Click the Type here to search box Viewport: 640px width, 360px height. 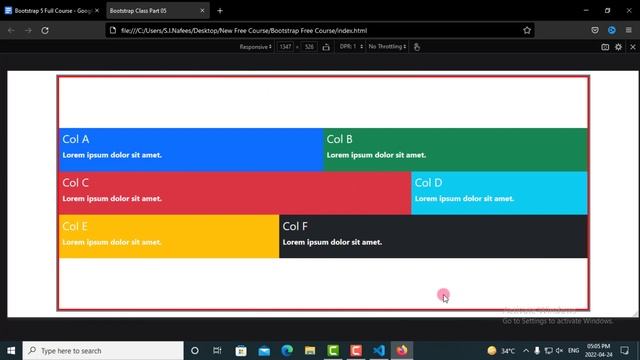coord(103,351)
